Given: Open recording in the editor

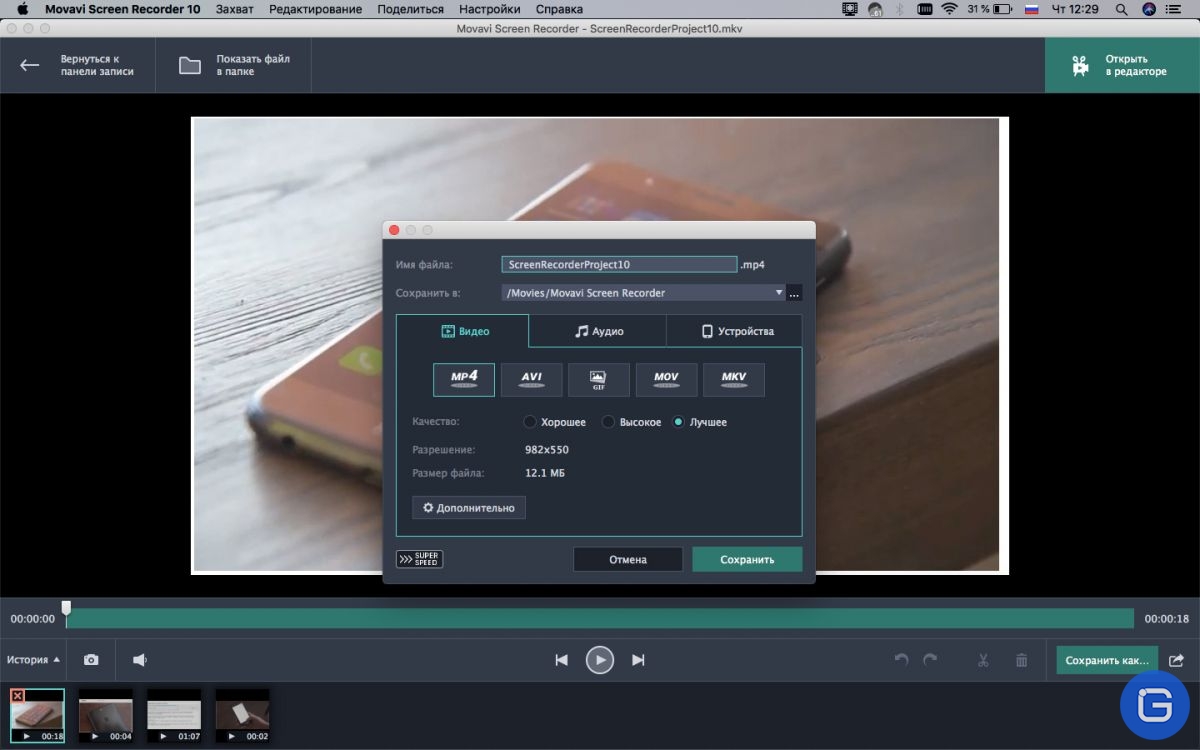Looking at the screenshot, I should (x=1122, y=65).
